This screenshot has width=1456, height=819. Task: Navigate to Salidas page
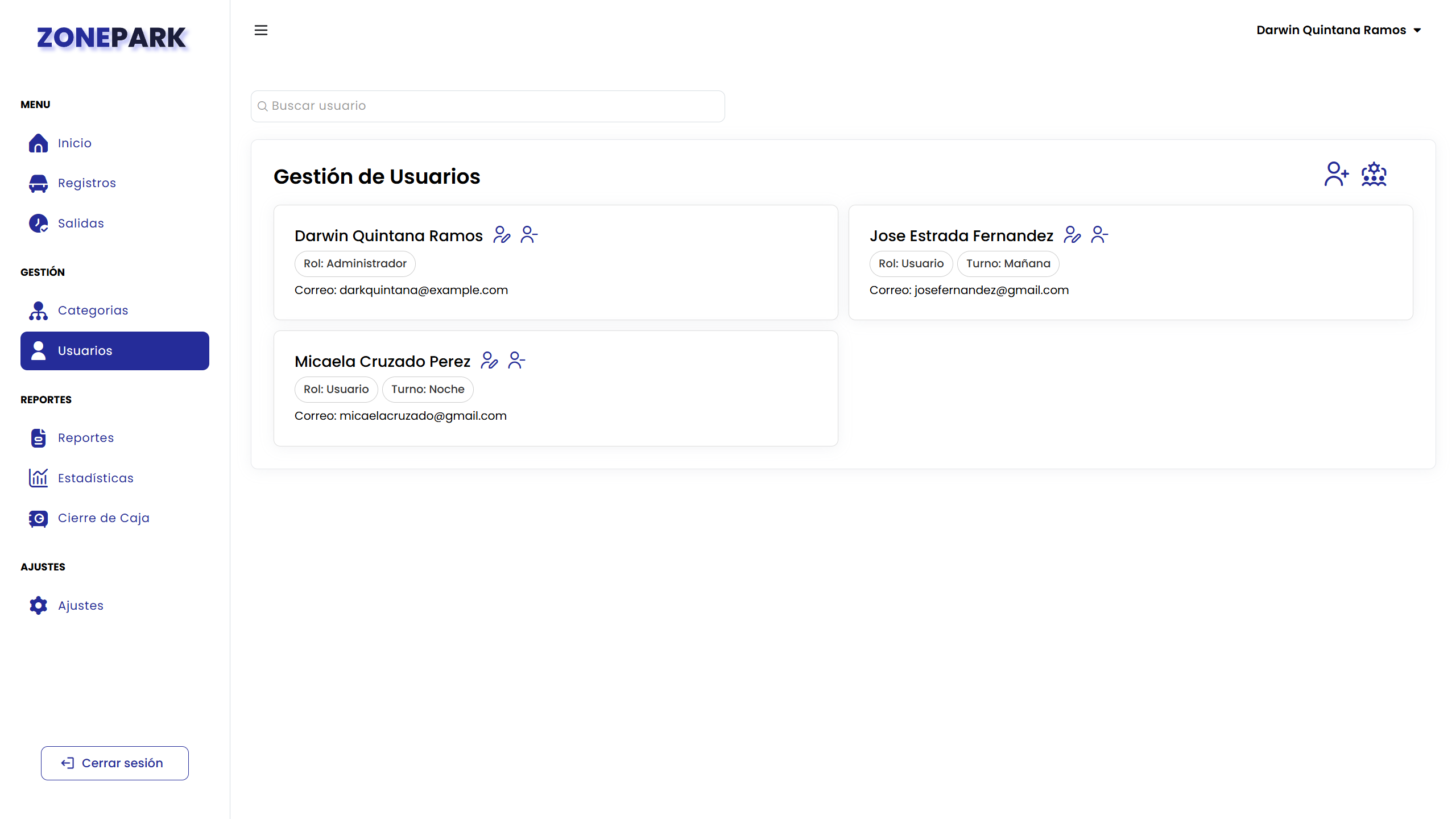[81, 224]
